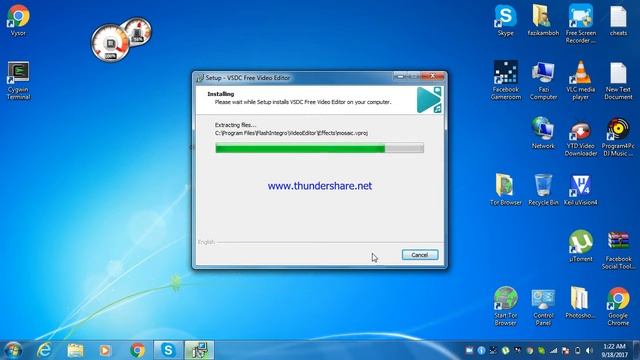Select the setup installer taskbar button

(x=199, y=350)
